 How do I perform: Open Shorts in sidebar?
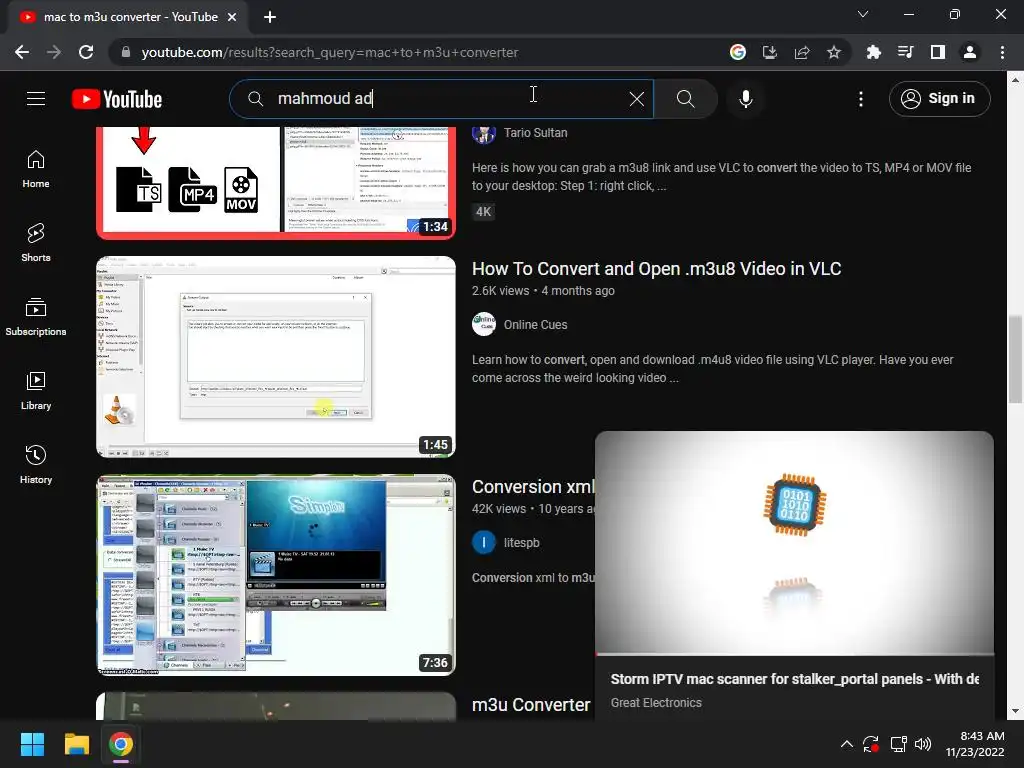(36, 243)
